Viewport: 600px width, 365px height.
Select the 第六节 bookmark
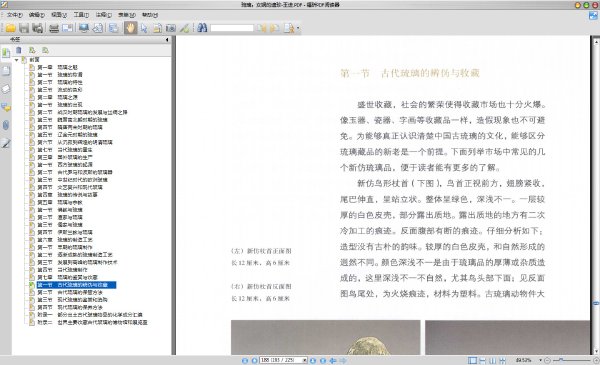tap(75, 142)
